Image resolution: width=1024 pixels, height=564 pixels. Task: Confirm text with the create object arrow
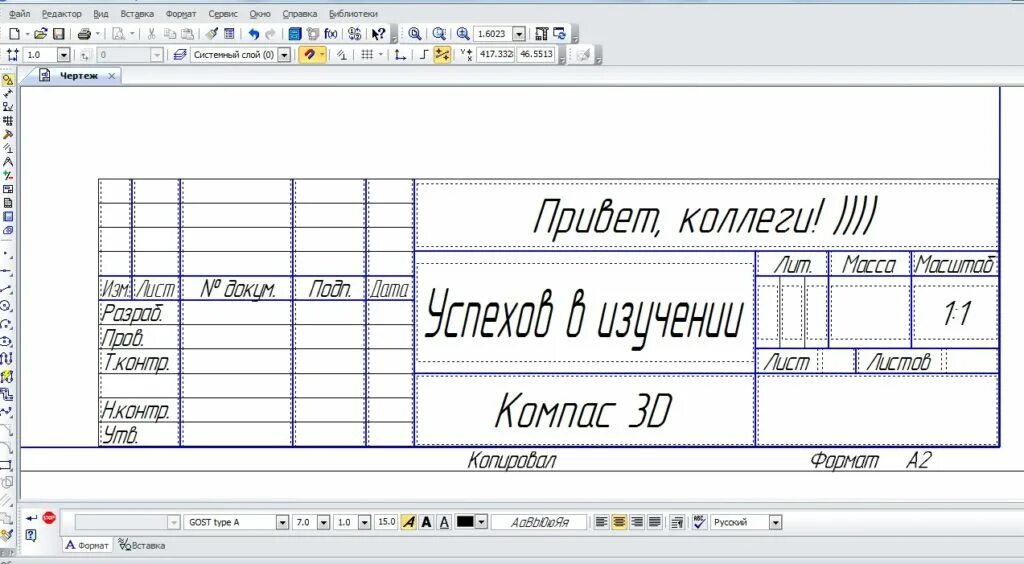point(31,518)
